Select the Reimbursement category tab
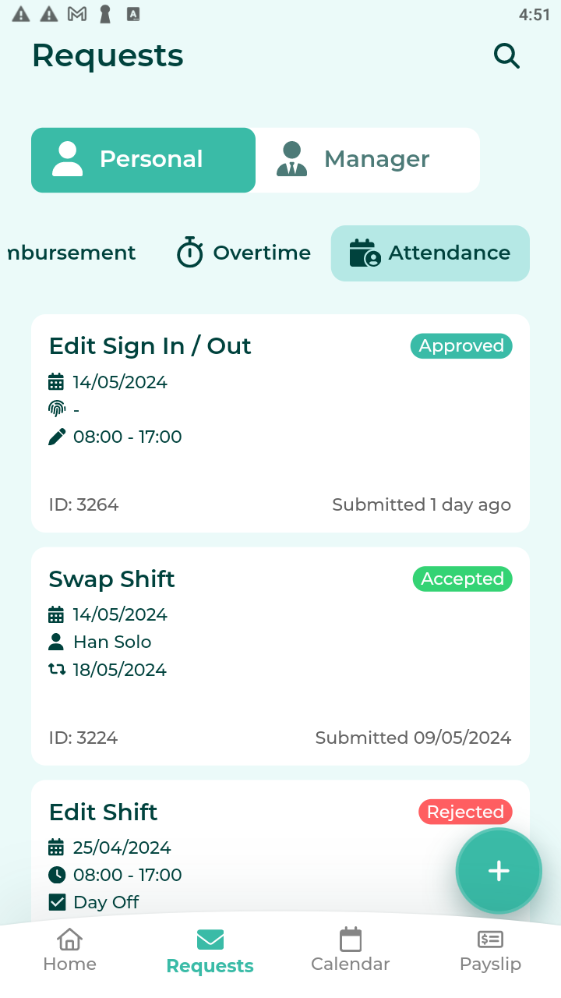 71,253
